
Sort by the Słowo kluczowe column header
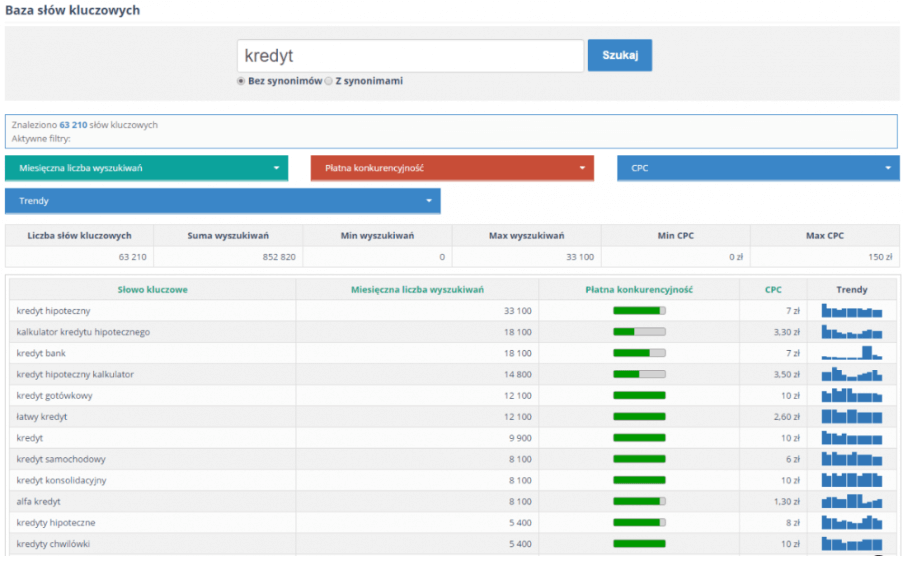[152, 290]
